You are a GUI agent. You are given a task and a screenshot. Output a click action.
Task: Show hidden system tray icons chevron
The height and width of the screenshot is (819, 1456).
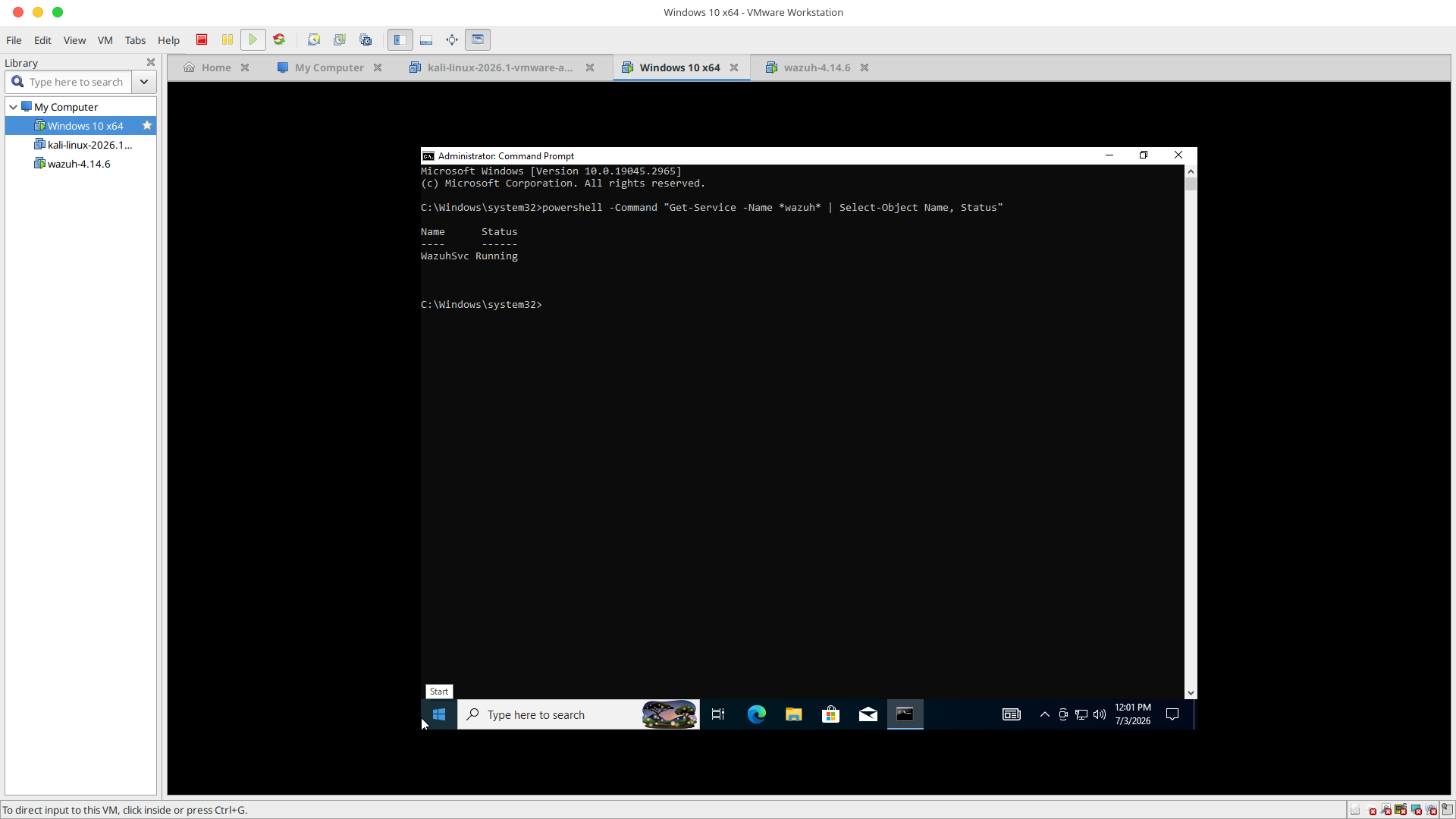1045,714
